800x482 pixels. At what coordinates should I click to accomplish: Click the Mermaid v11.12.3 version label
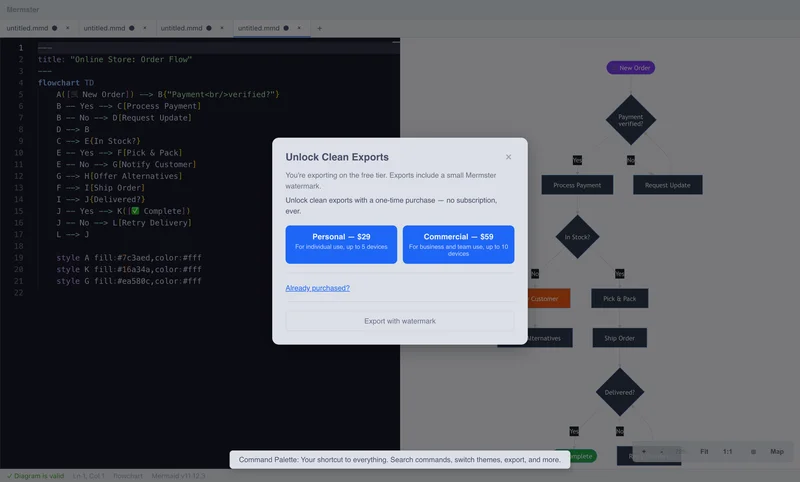[x=178, y=476]
